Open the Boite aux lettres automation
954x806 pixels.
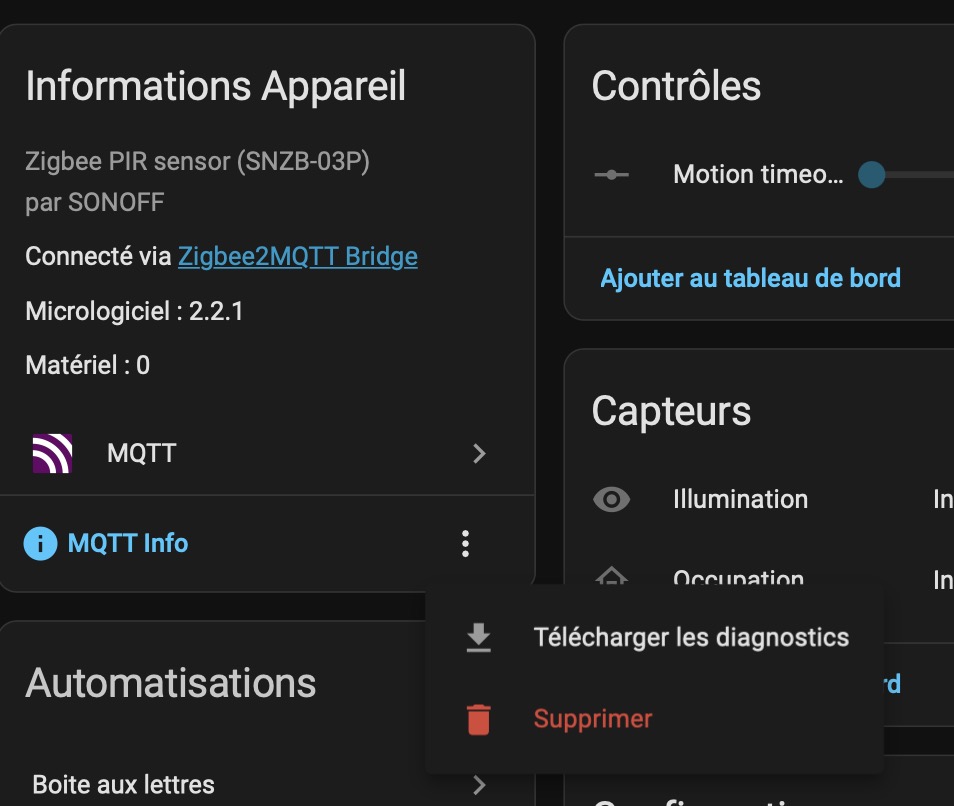(124, 784)
